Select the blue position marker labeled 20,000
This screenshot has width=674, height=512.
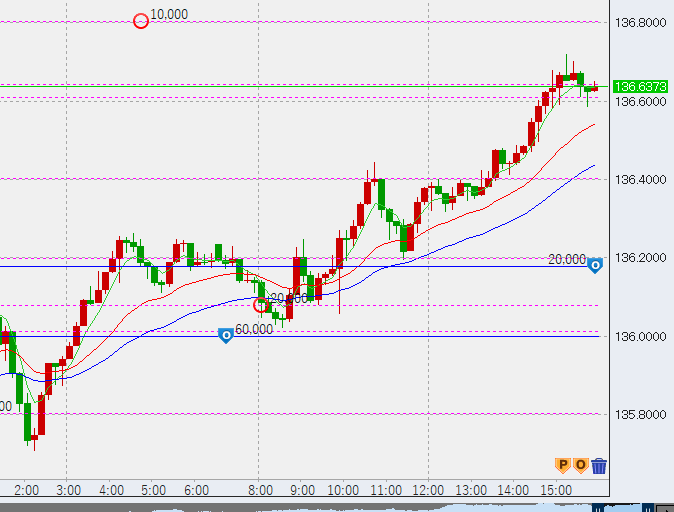[596, 266]
